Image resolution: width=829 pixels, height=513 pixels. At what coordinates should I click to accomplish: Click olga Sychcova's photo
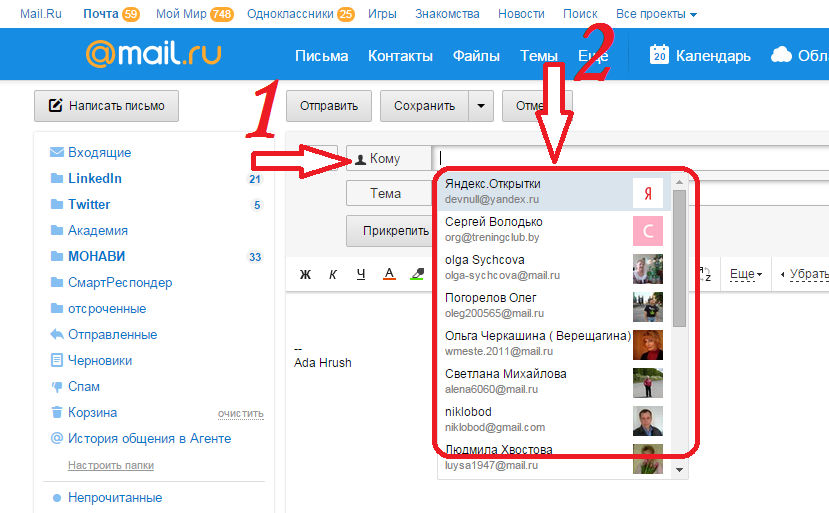[648, 269]
